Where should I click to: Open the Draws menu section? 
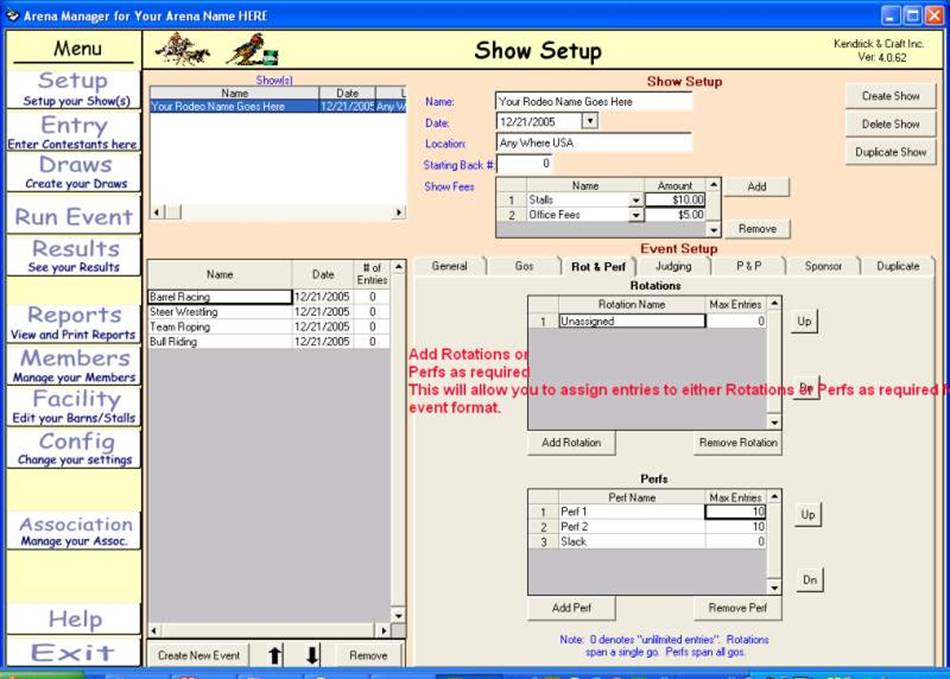(75, 171)
